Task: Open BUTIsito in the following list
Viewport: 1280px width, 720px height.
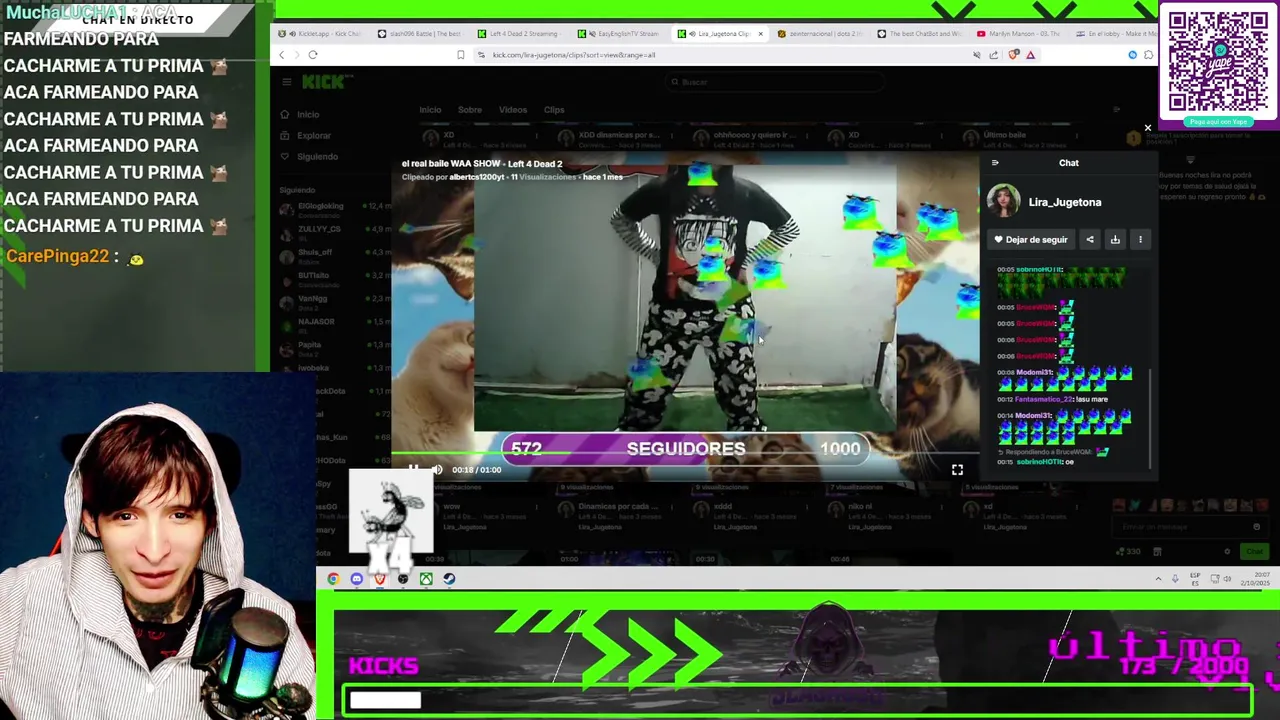Action: tap(335, 278)
